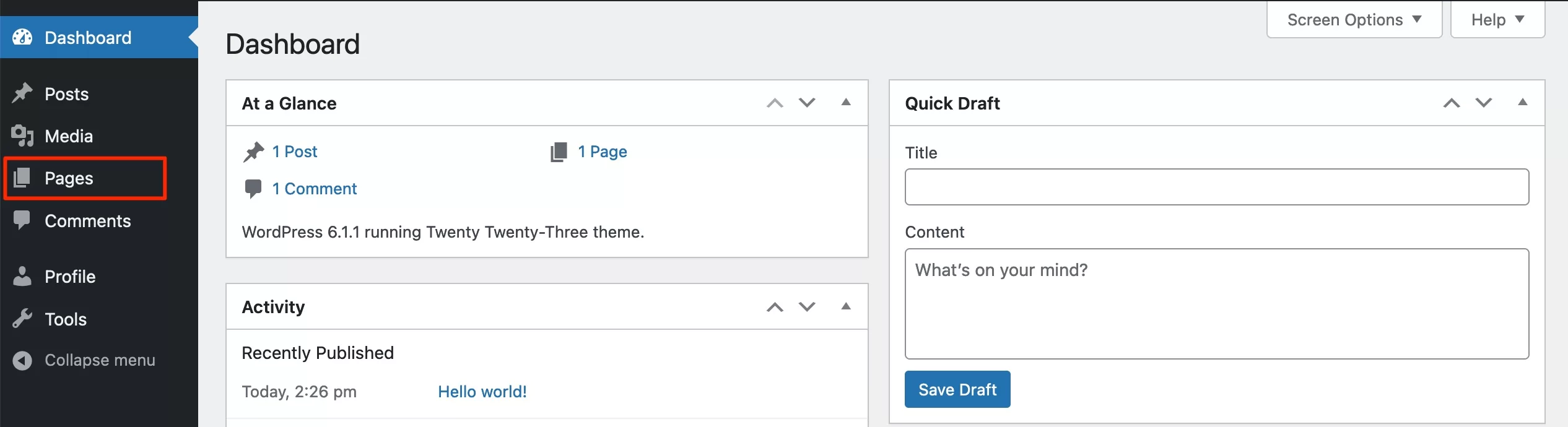The image size is (1568, 427).
Task: Click the Tools wrench icon in sidebar
Action: (22, 319)
